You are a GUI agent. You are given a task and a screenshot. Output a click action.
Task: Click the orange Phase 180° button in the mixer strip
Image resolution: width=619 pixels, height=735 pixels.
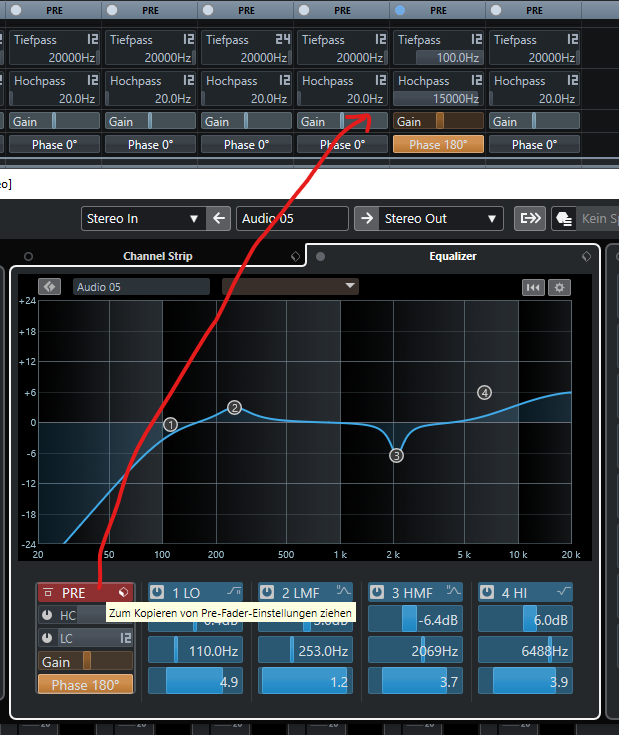438,144
